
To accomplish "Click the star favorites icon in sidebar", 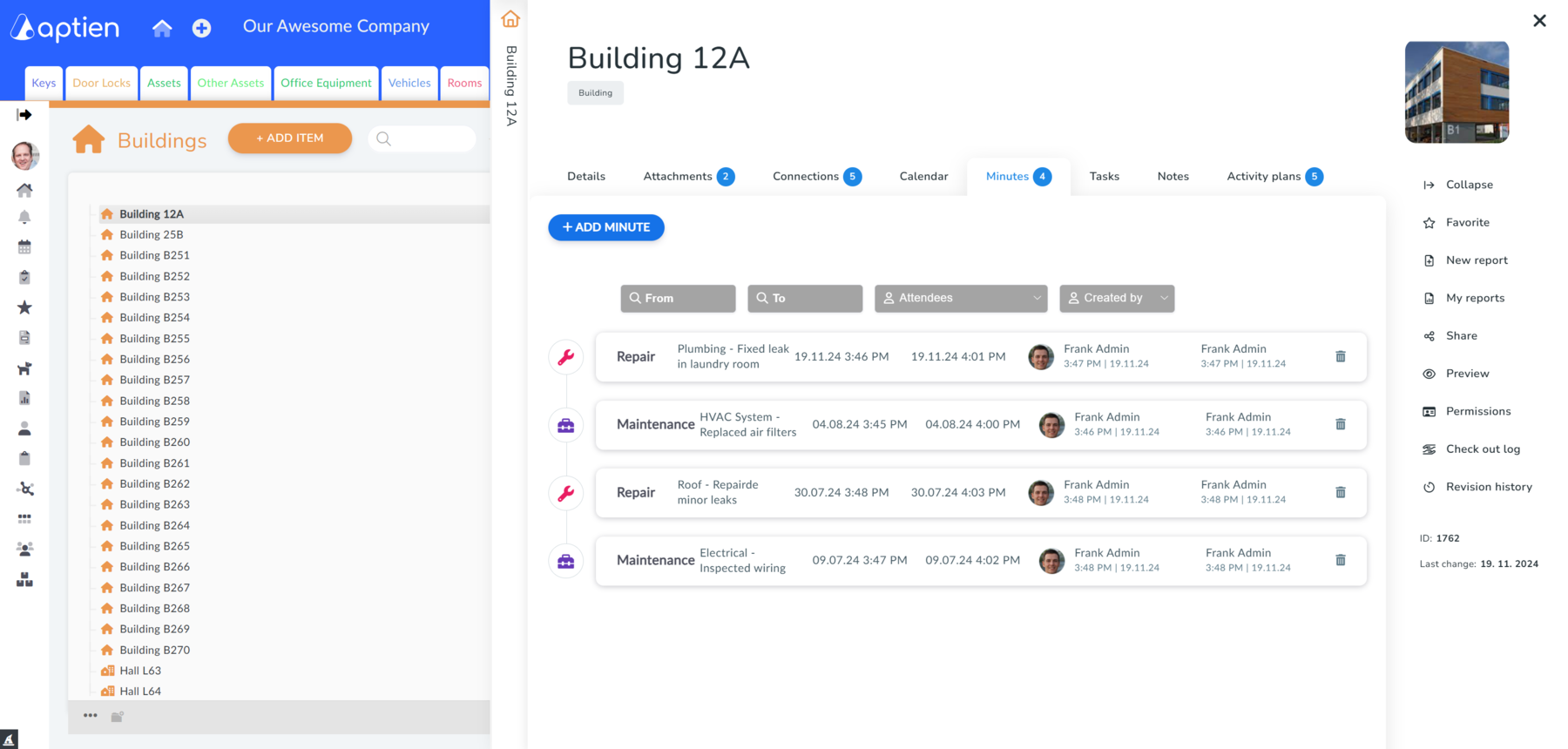I will click(24, 307).
